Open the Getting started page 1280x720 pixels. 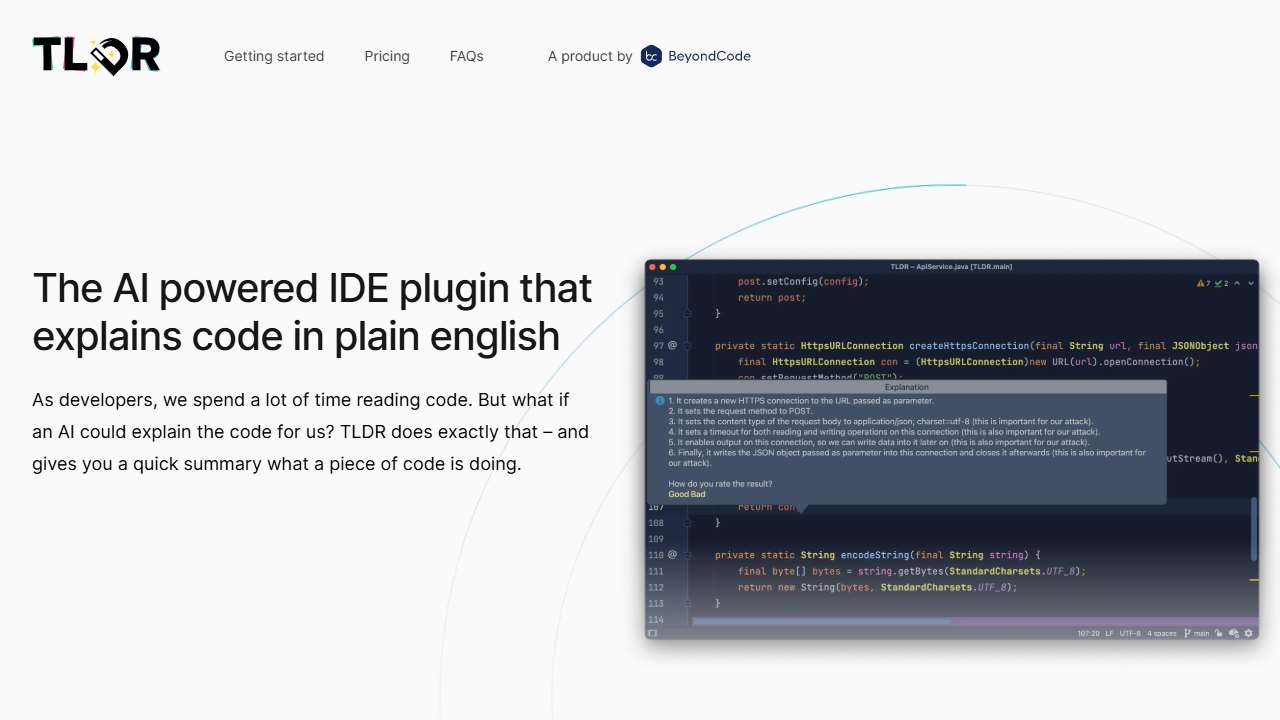(274, 56)
